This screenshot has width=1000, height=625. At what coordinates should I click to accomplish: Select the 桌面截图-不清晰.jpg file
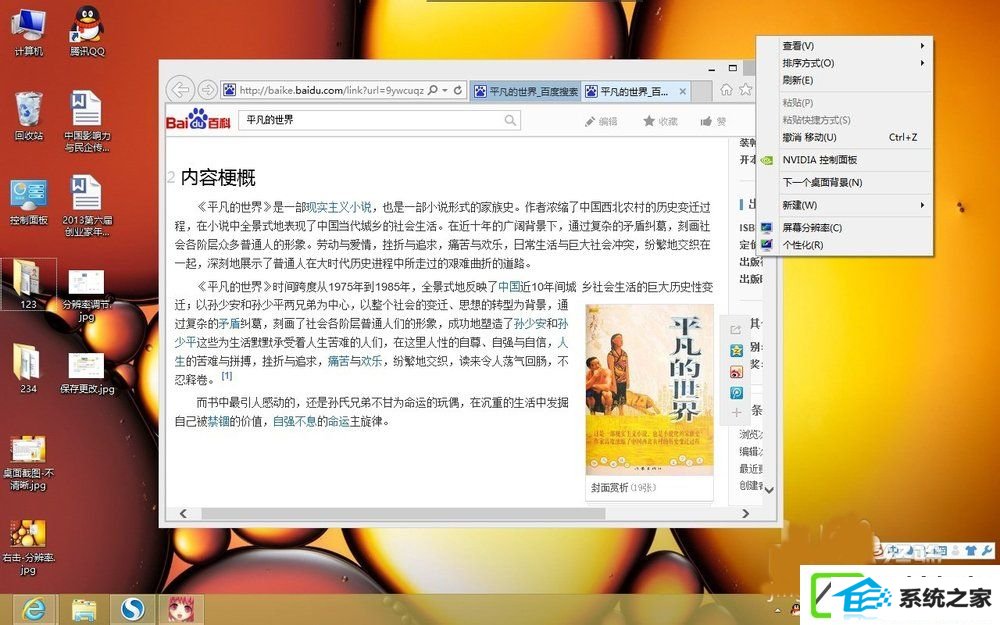[28, 463]
